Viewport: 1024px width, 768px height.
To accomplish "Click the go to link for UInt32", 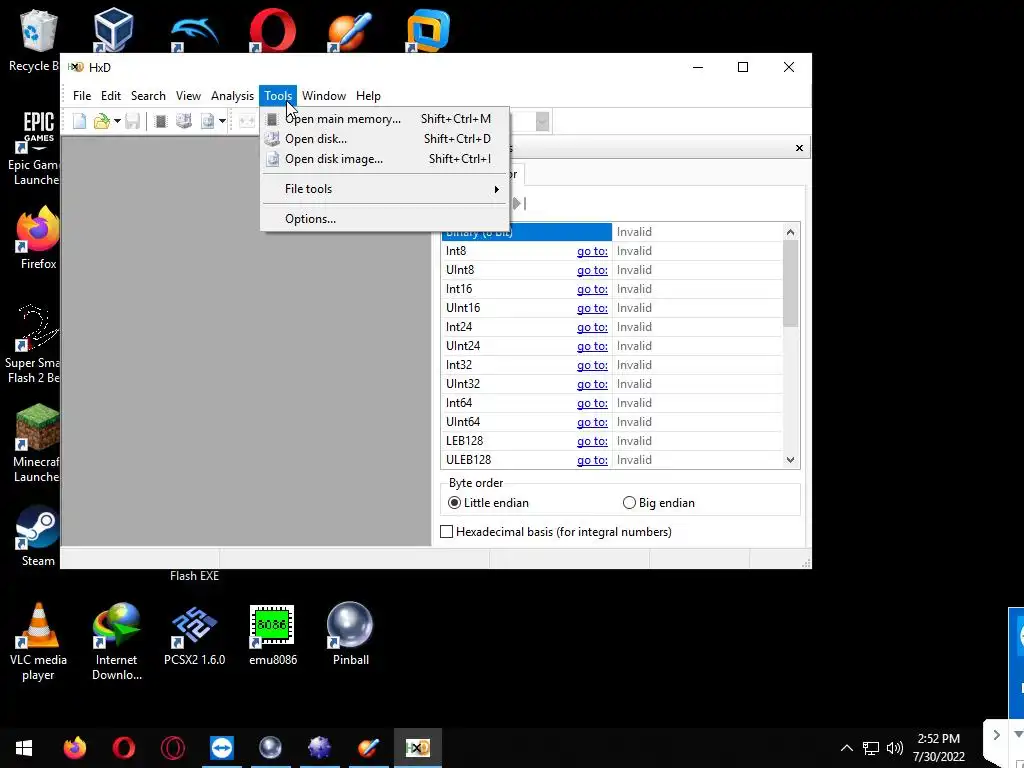I will (592, 384).
